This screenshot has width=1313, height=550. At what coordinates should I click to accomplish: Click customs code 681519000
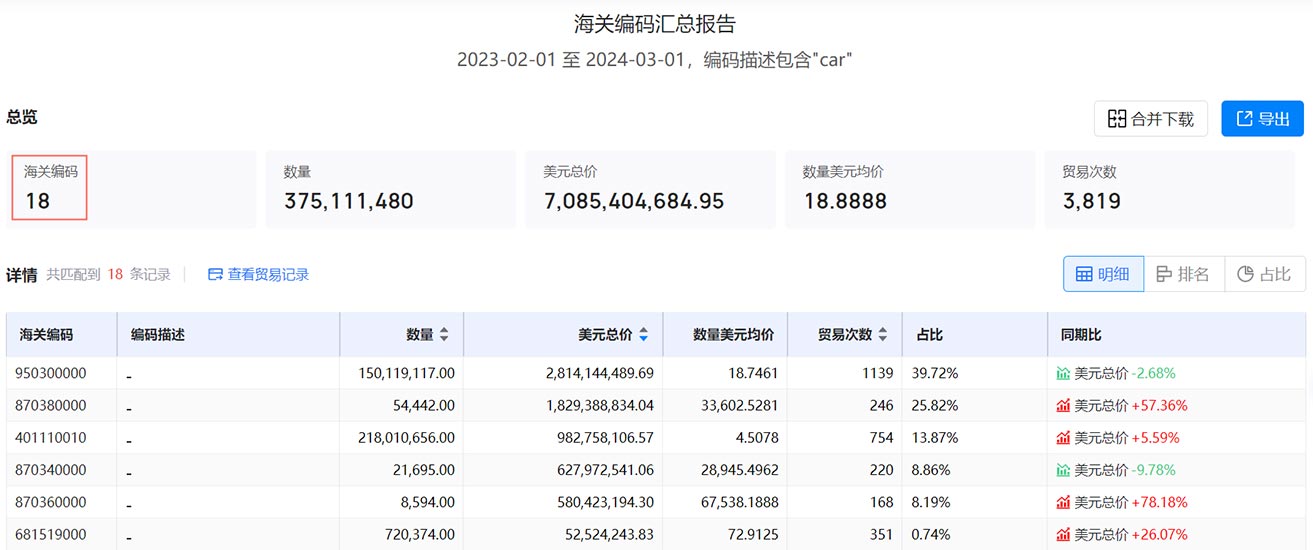[x=51, y=535]
